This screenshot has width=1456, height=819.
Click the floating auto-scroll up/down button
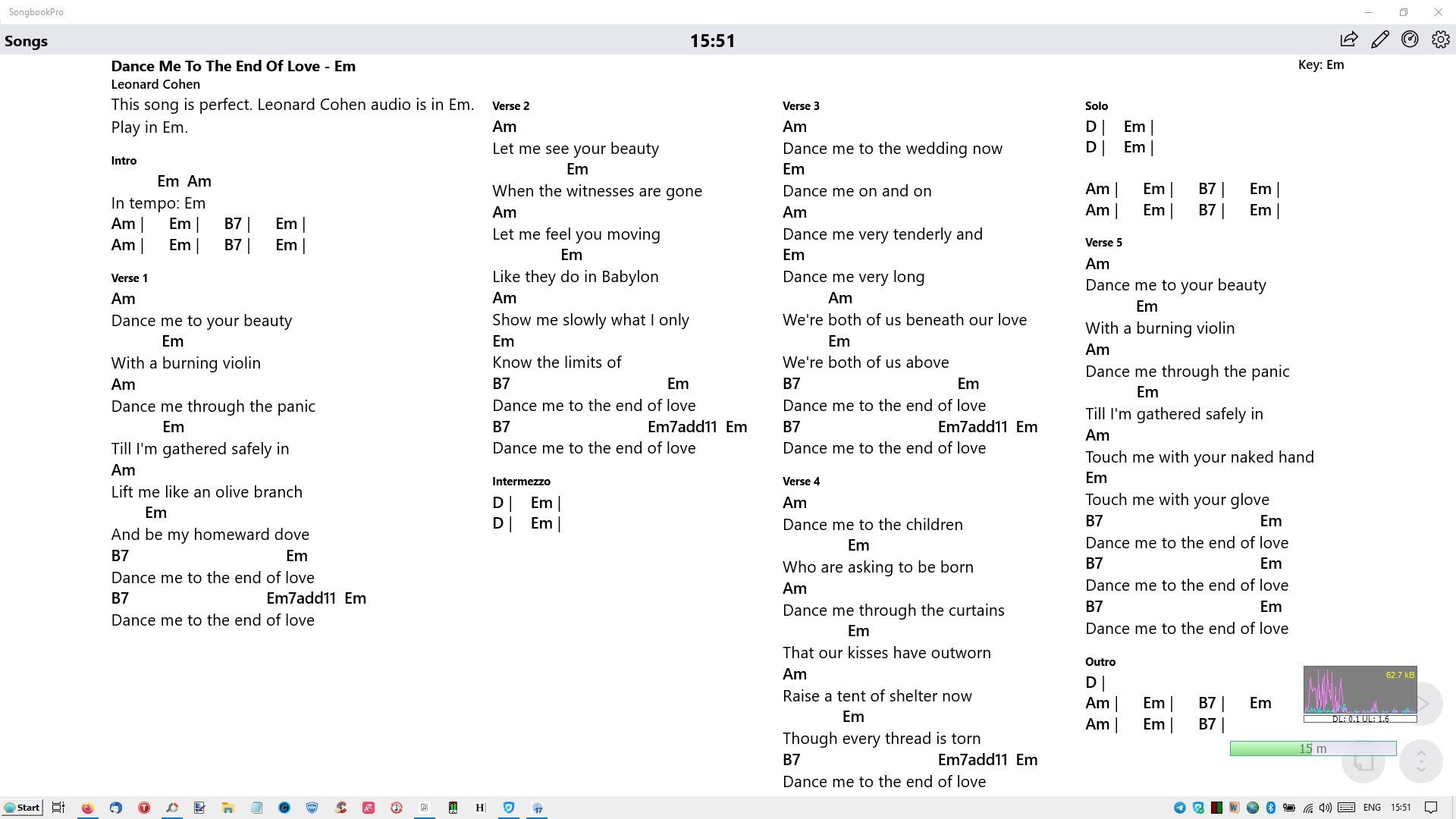pos(1420,761)
